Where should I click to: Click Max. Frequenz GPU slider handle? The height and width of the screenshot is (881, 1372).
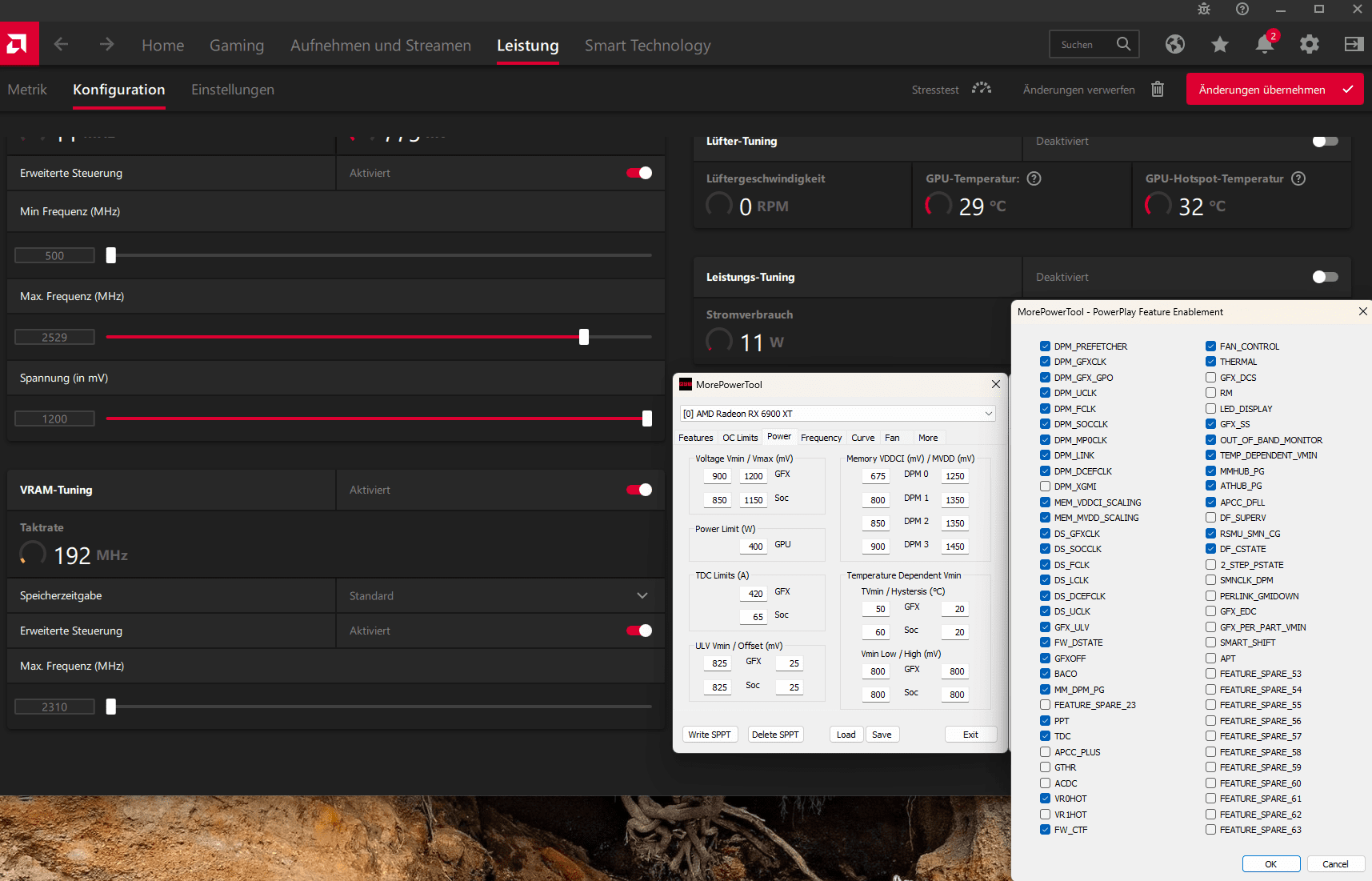point(584,337)
